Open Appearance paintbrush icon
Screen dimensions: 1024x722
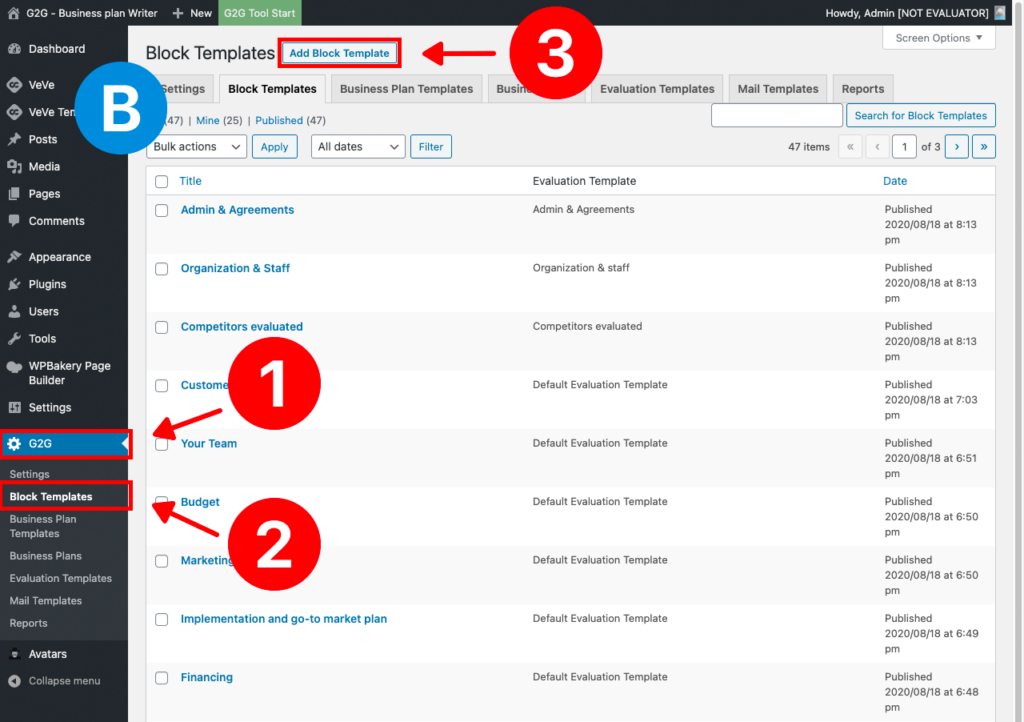click(14, 257)
